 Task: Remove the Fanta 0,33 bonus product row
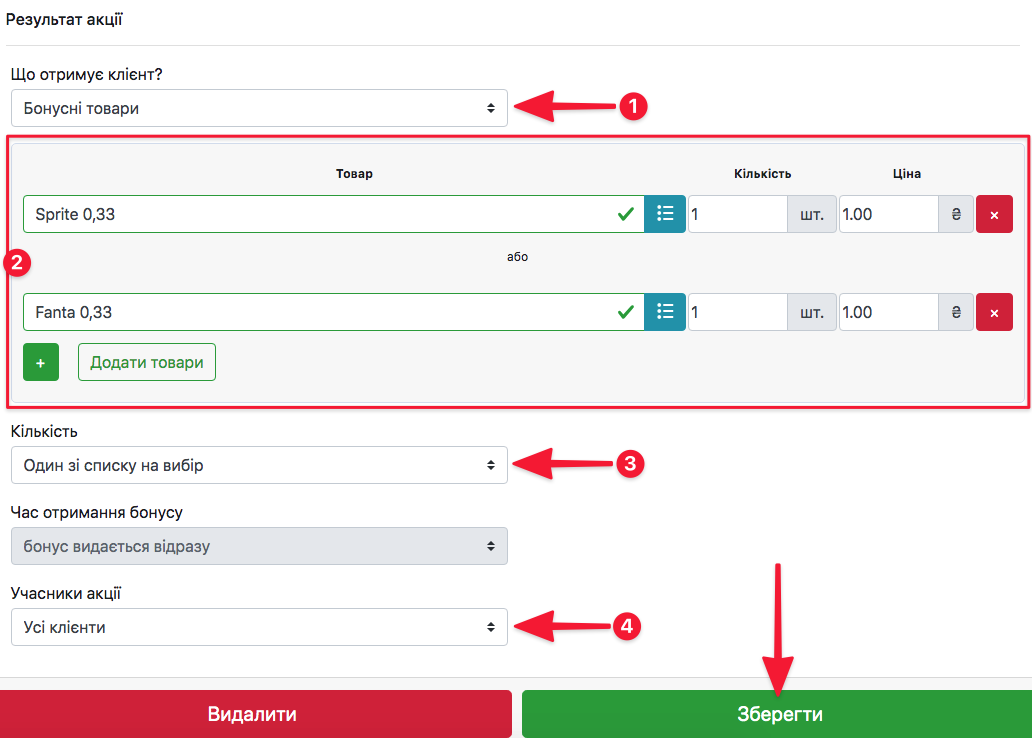(x=994, y=312)
